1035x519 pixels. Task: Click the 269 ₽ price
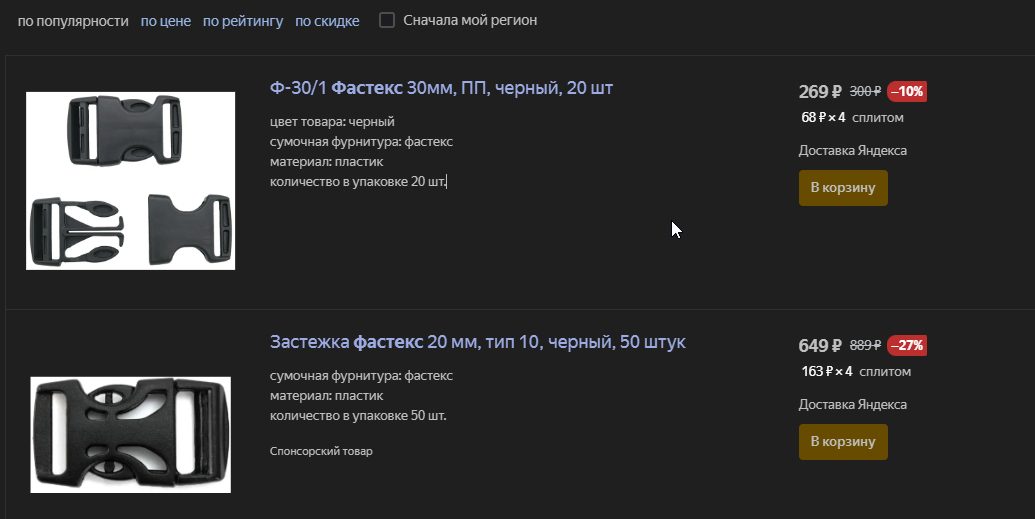pyautogui.click(x=820, y=91)
